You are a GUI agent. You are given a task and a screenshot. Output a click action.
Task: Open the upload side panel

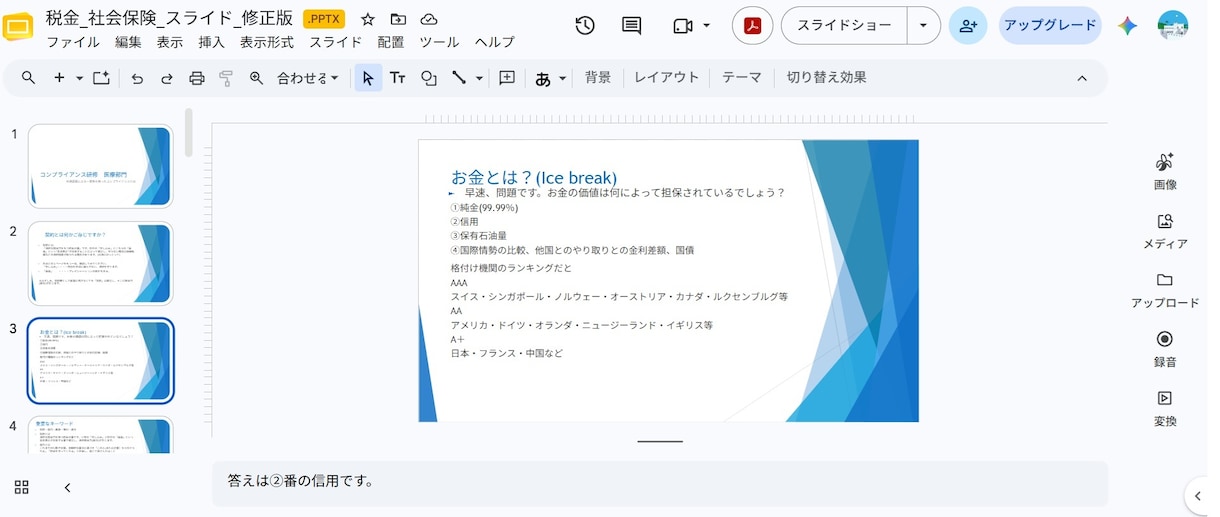(x=1165, y=290)
